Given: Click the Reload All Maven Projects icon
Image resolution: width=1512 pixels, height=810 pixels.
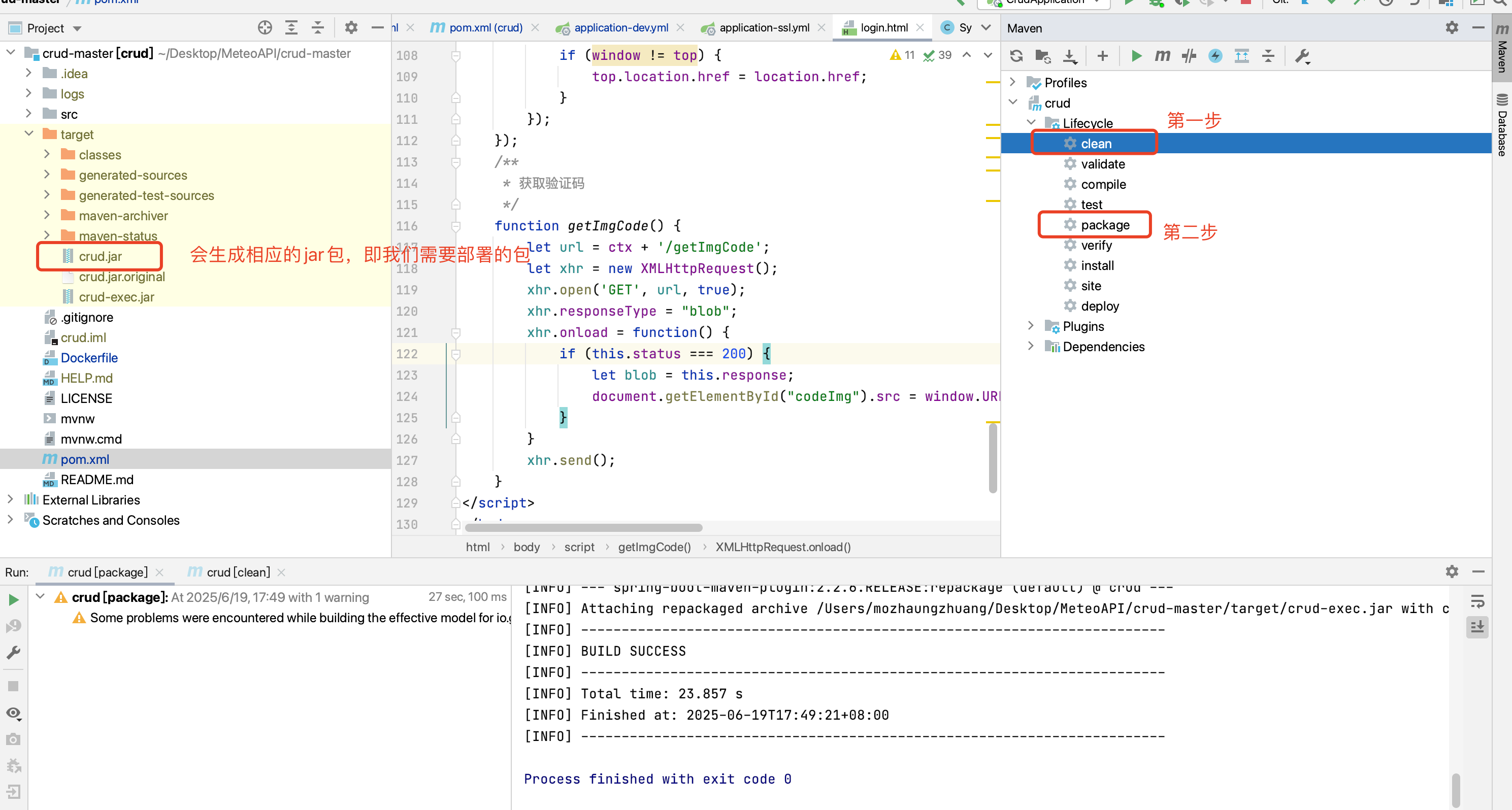Looking at the screenshot, I should pyautogui.click(x=1016, y=56).
